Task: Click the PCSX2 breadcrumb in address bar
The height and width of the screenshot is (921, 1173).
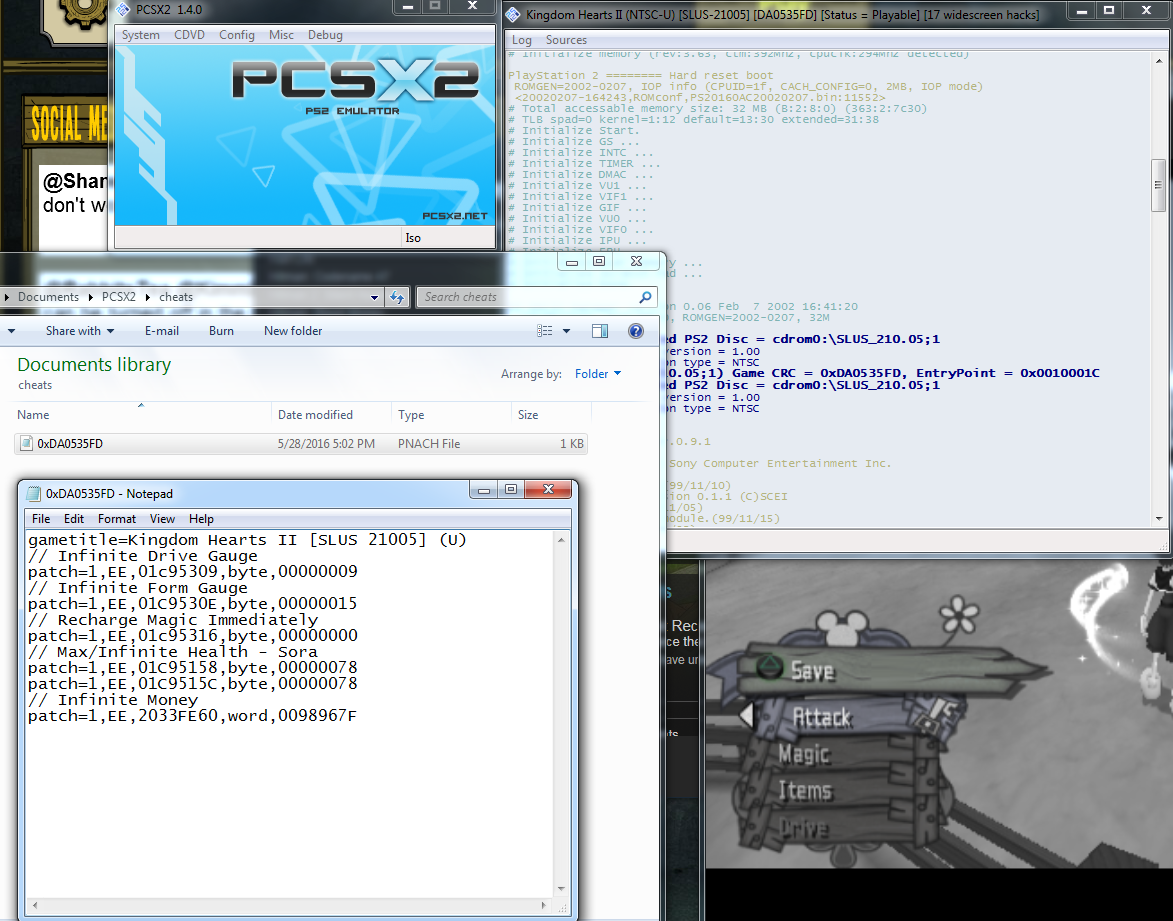Action: [x=119, y=297]
